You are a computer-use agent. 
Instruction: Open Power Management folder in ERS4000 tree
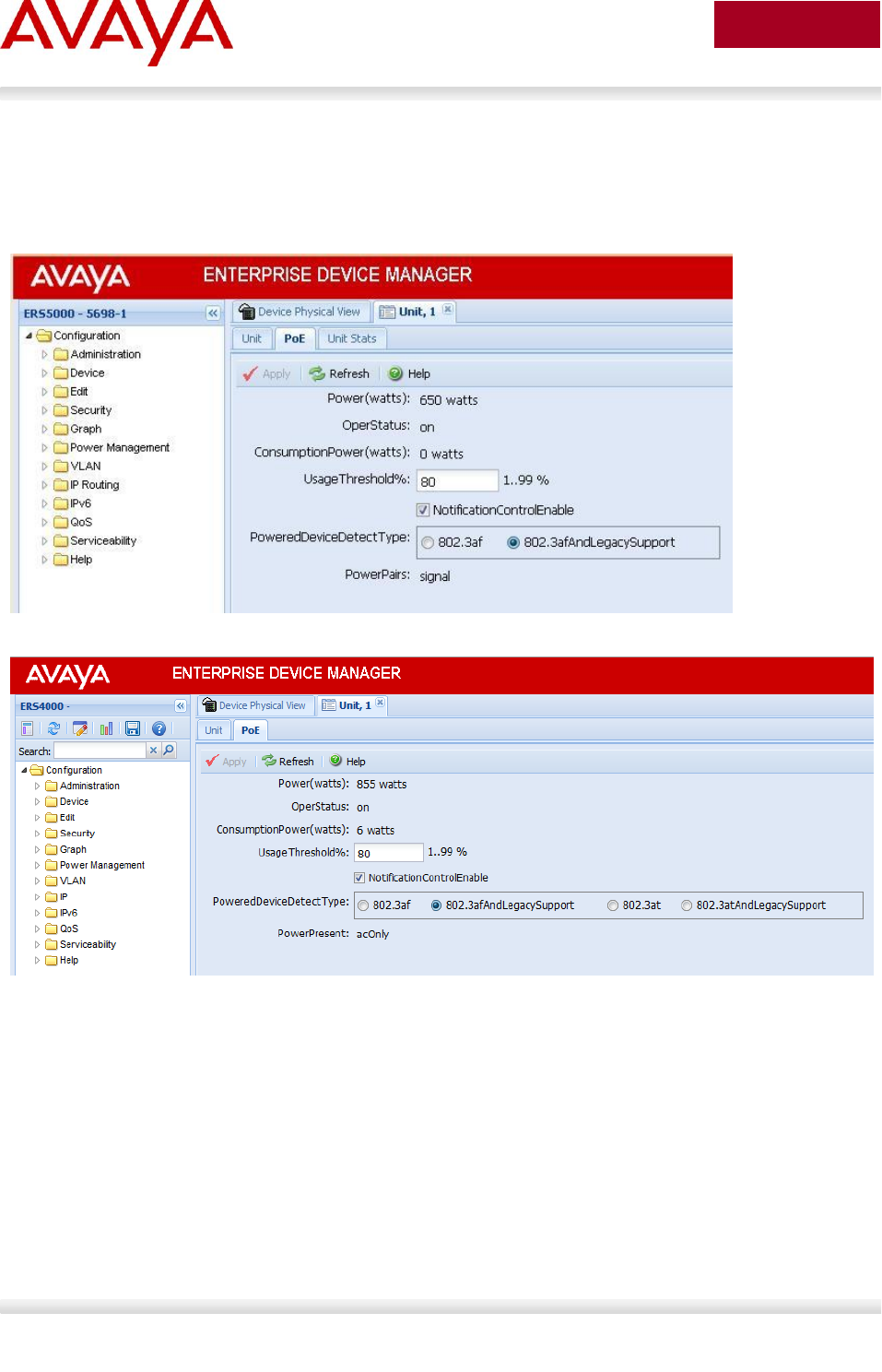point(95,865)
